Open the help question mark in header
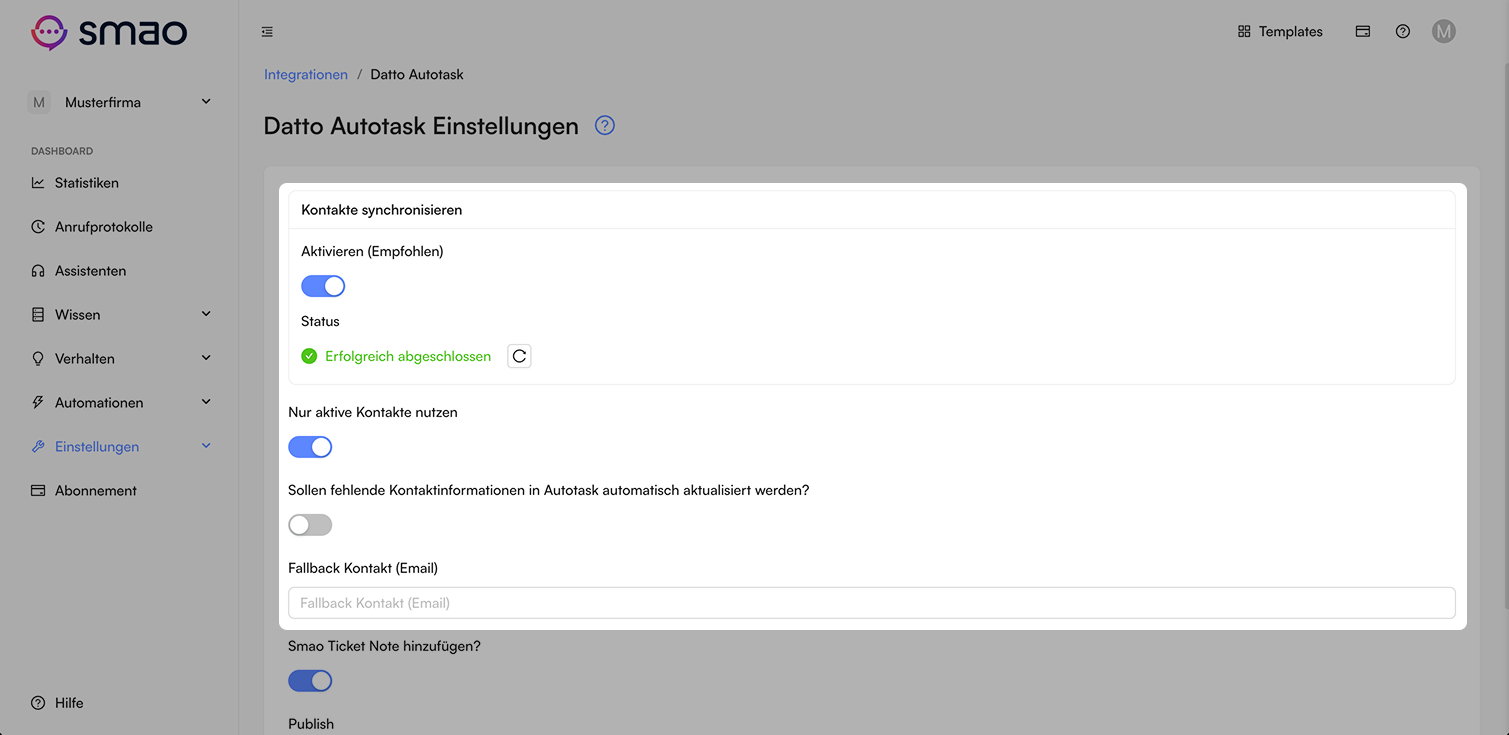The width and height of the screenshot is (1509, 735). coord(1403,32)
